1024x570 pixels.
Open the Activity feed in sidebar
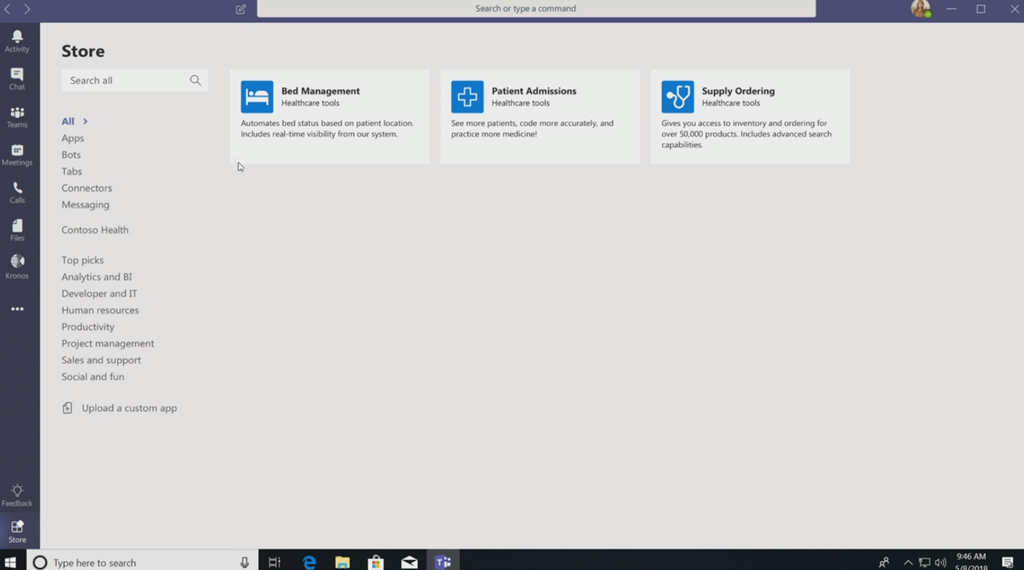(x=17, y=40)
